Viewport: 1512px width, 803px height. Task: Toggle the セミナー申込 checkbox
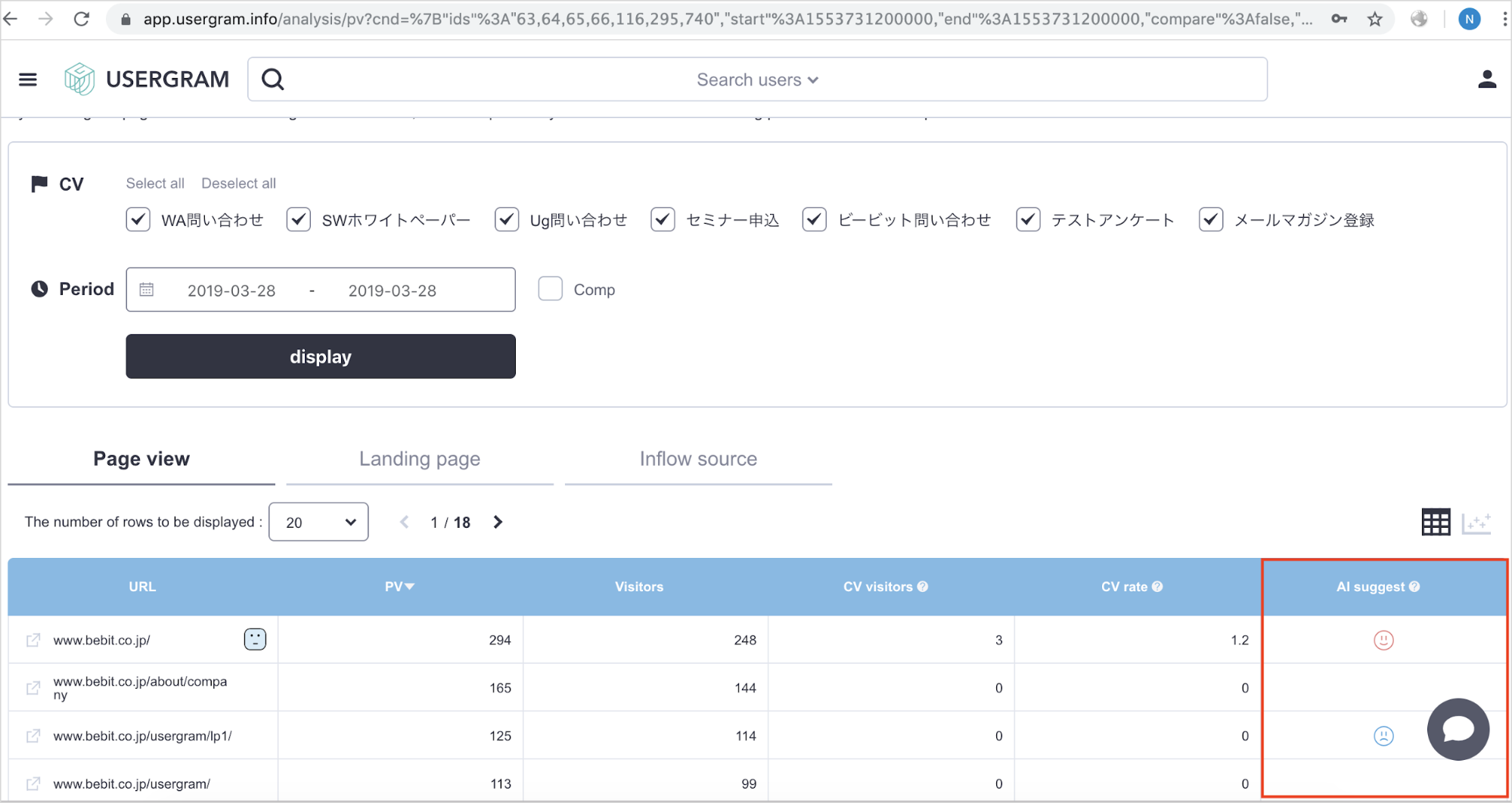point(663,220)
